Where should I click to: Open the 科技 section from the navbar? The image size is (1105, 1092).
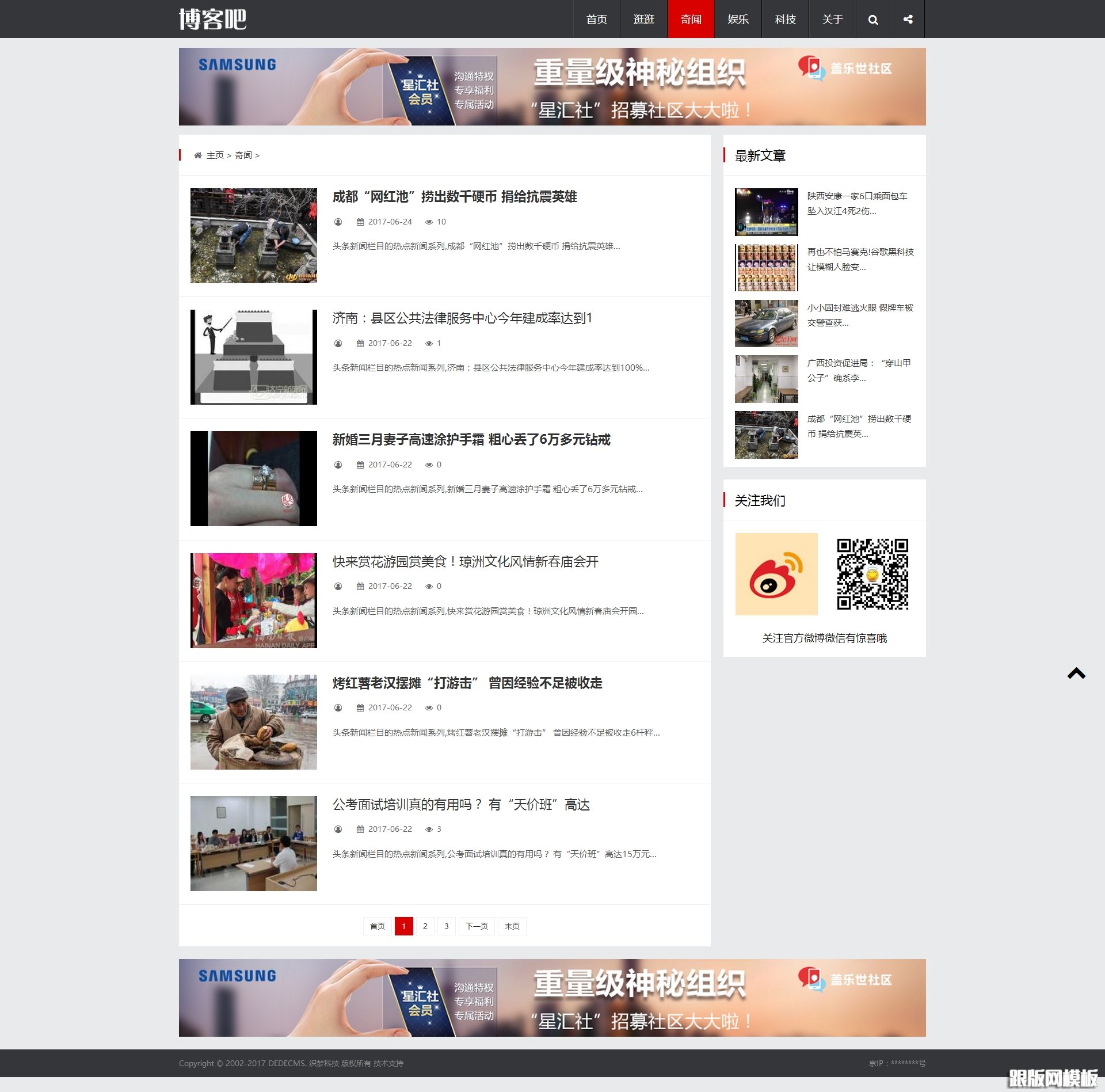tap(785, 19)
